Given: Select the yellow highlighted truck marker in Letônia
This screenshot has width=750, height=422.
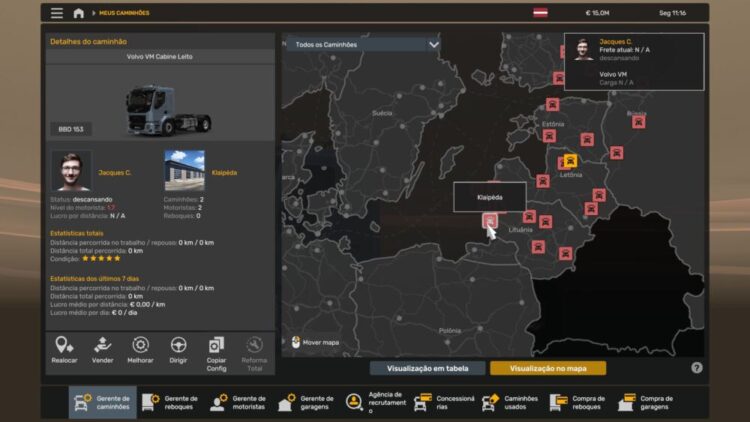Looking at the screenshot, I should pos(570,161).
